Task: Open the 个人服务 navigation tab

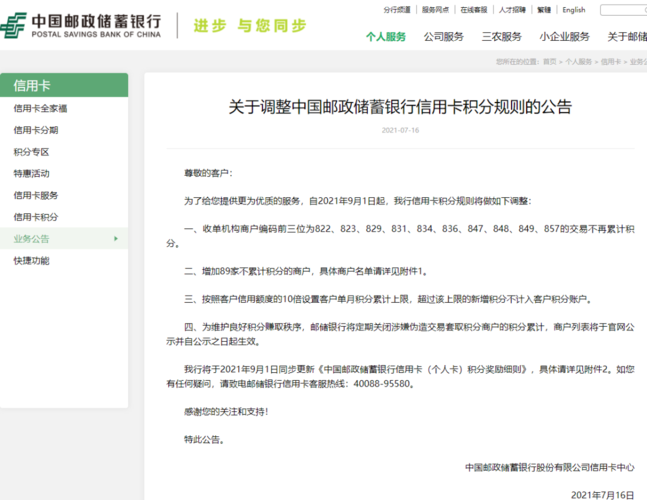Action: pyautogui.click(x=386, y=37)
